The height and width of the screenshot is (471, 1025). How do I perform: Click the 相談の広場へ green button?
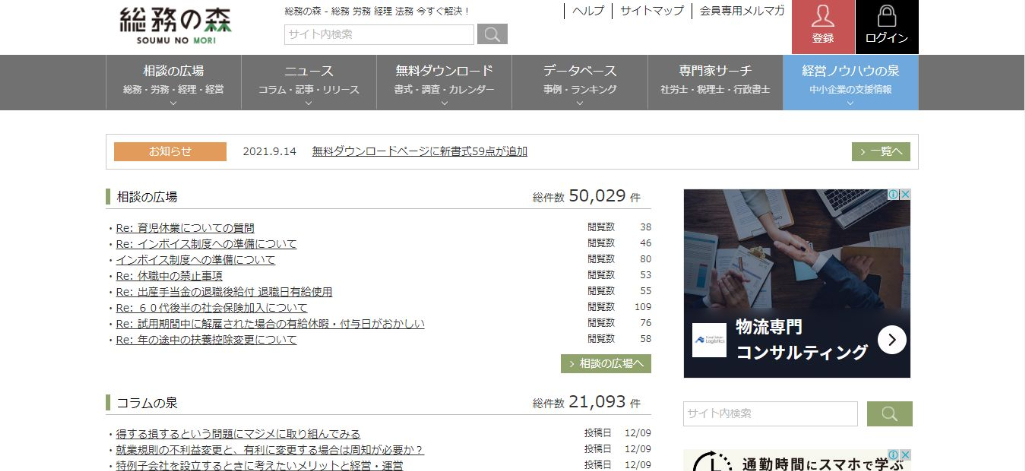[x=606, y=363]
